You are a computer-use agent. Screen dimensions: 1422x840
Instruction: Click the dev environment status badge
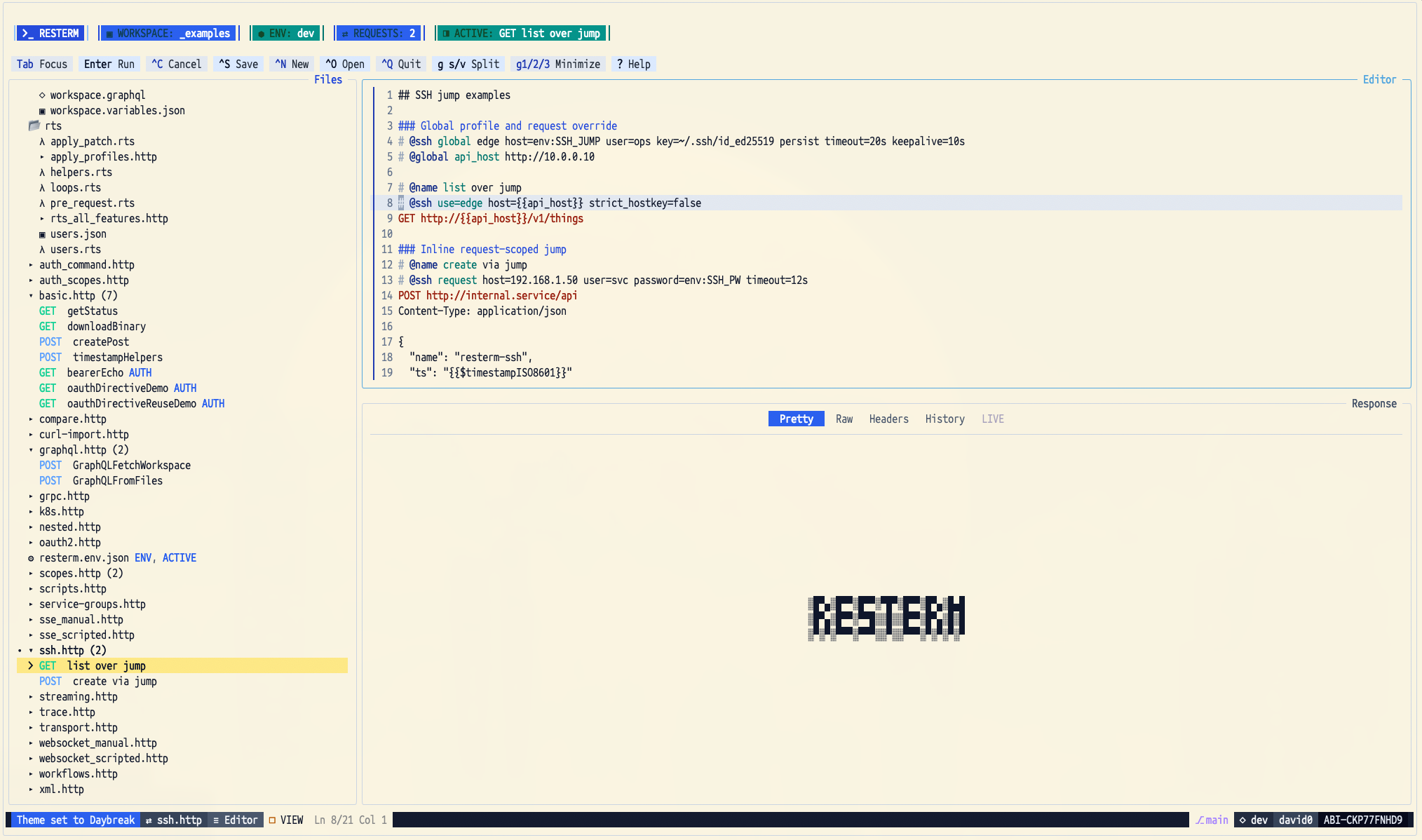pyautogui.click(x=1254, y=820)
